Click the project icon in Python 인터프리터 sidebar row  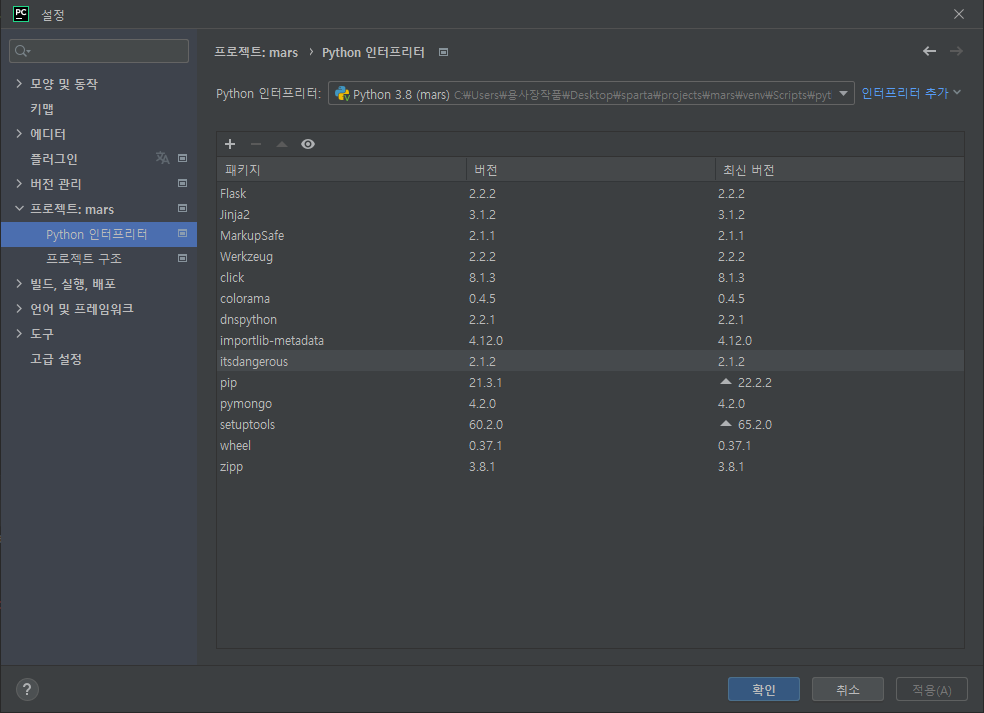click(183, 233)
